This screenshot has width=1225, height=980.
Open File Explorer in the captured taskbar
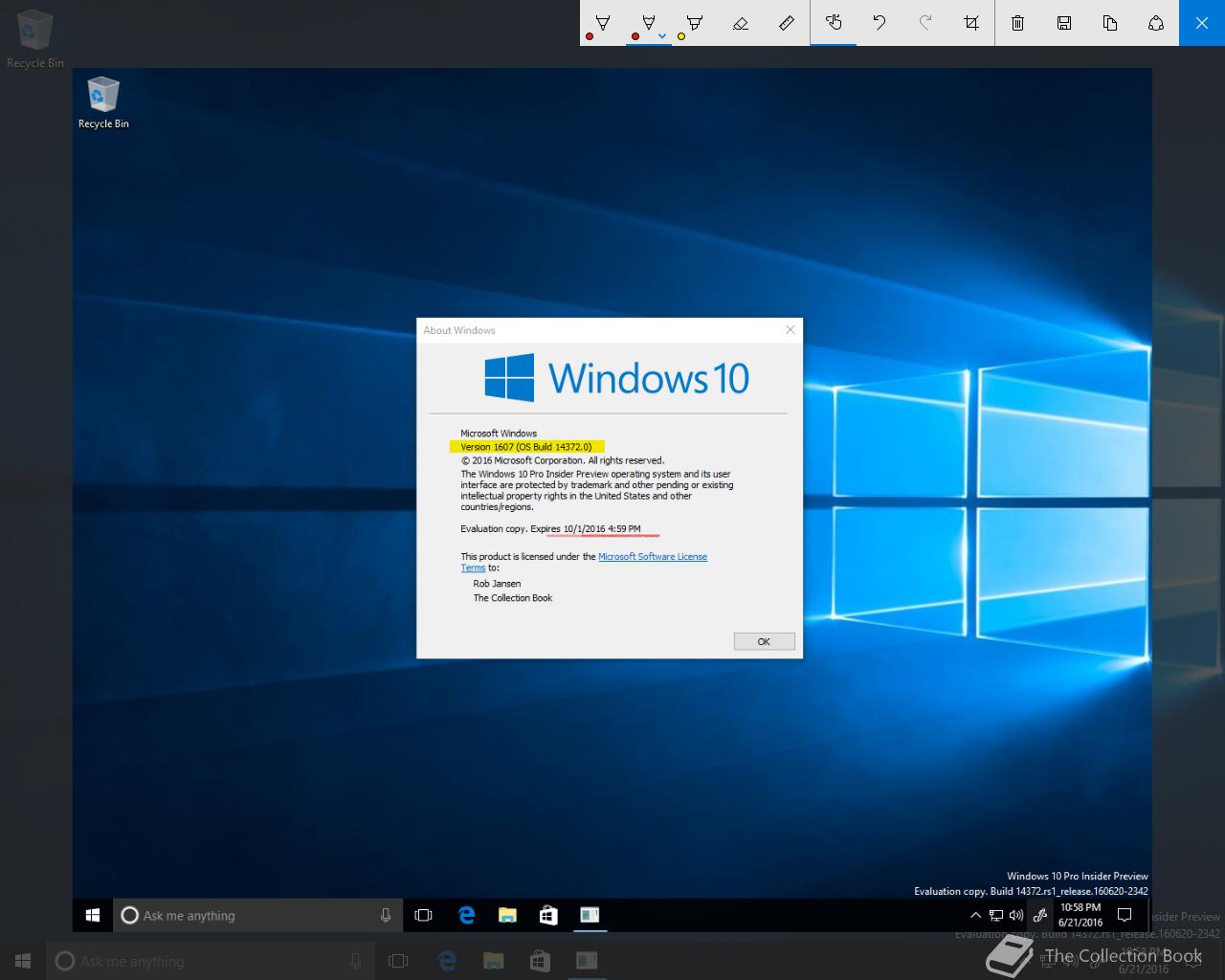pos(507,916)
